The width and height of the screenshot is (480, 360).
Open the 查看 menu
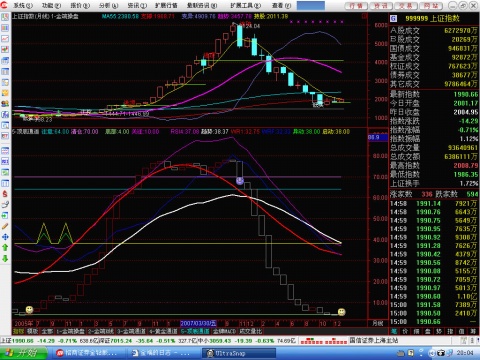click(281, 5)
